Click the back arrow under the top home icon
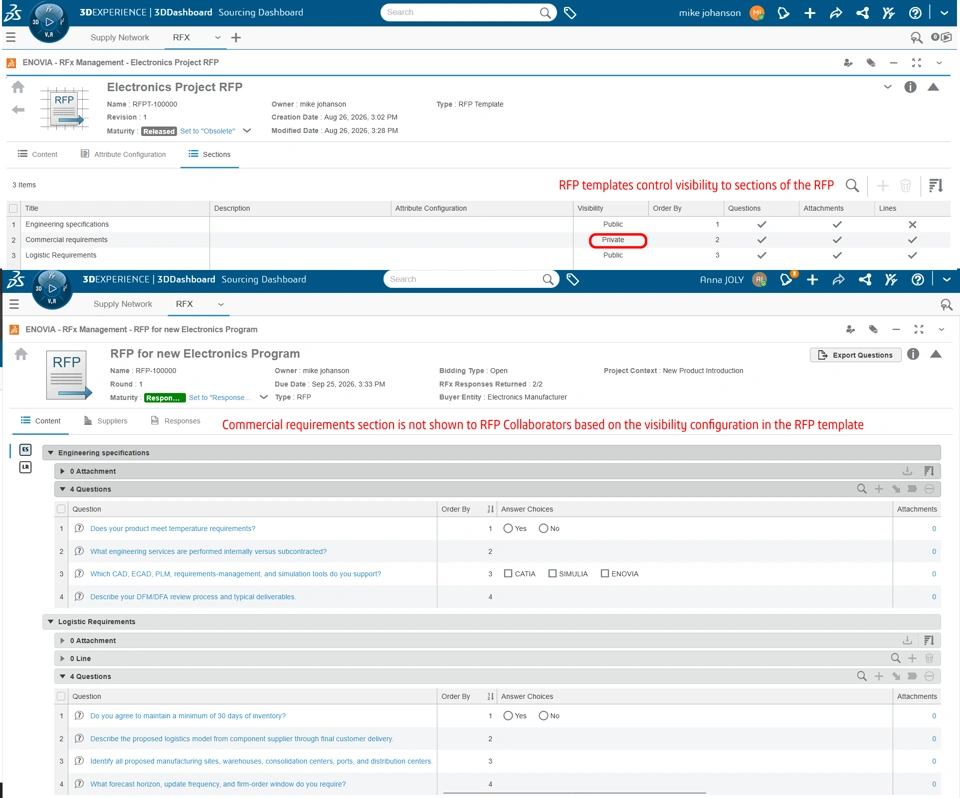The image size is (960, 798). coord(18,110)
